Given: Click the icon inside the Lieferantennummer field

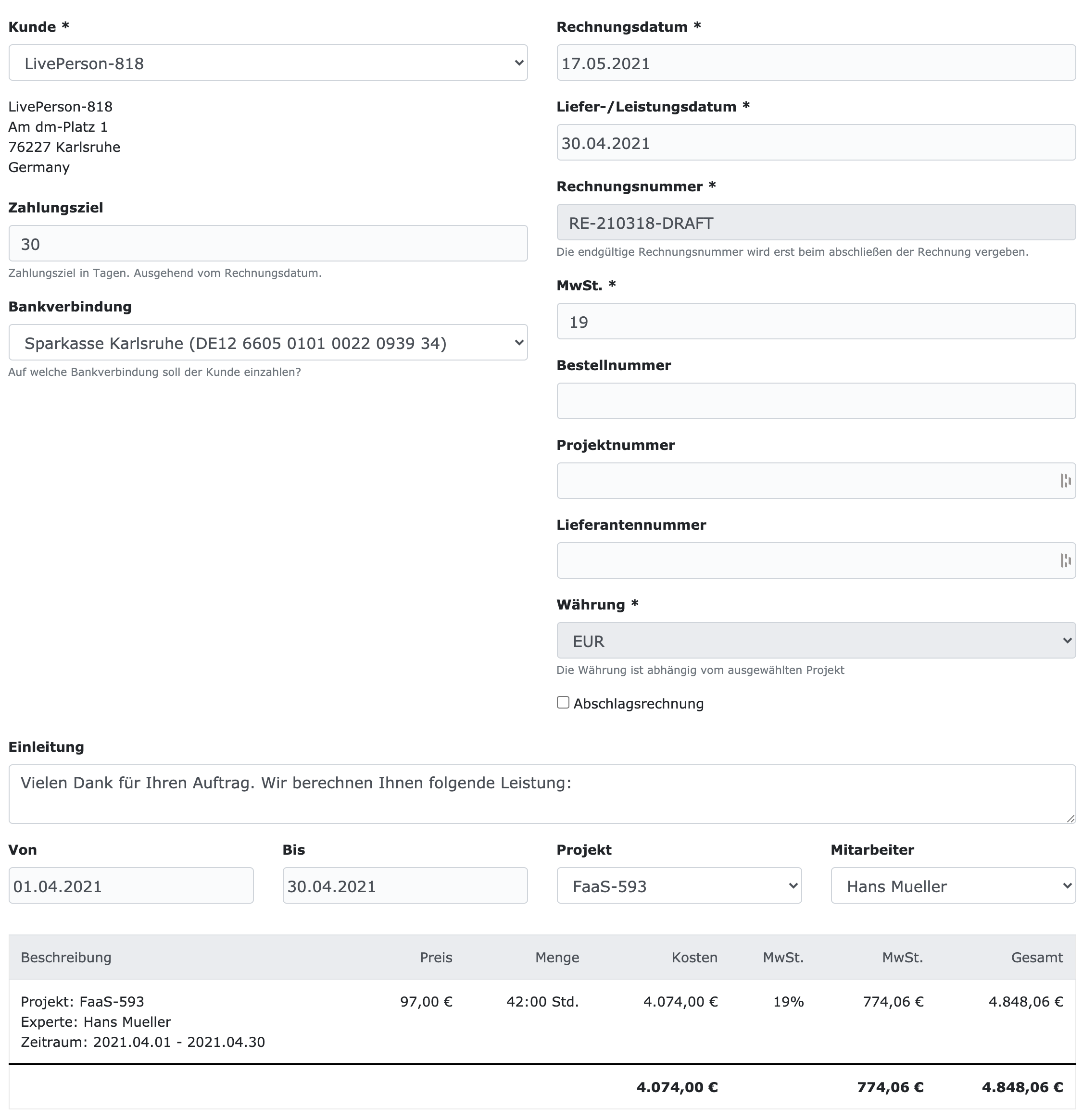Looking at the screenshot, I should coord(1065,560).
